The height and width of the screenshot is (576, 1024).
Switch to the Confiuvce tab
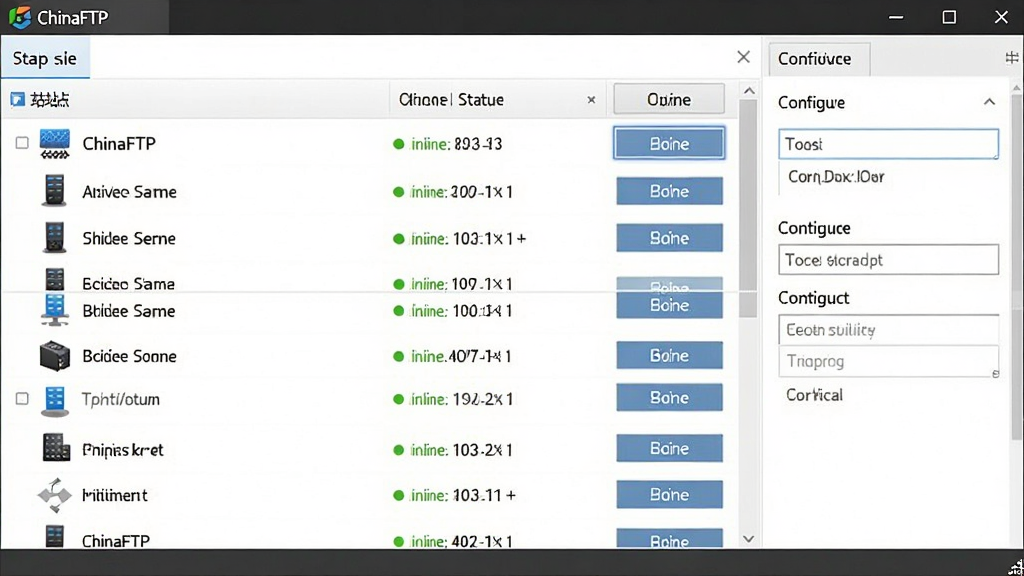(x=819, y=59)
